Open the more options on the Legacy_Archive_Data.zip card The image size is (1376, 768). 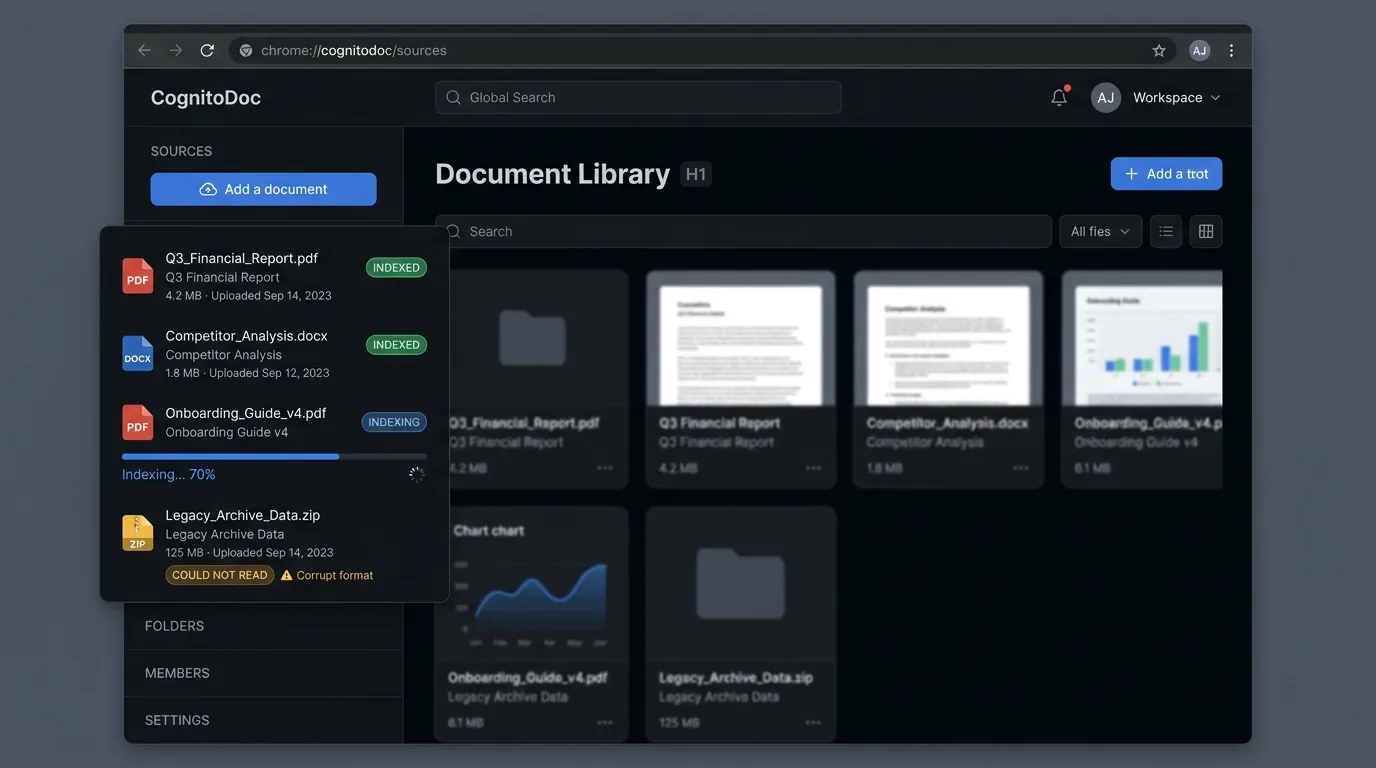click(813, 722)
